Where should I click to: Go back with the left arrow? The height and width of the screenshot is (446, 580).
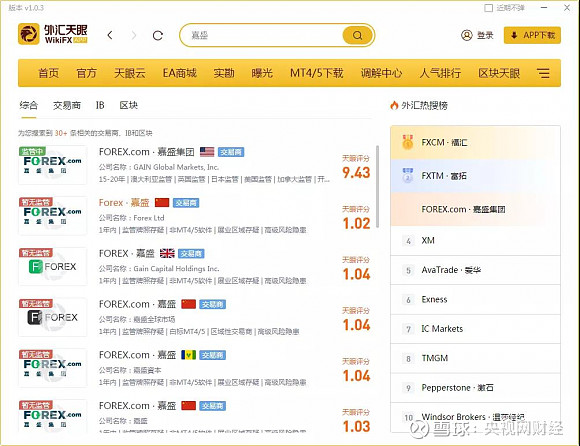[x=110, y=35]
